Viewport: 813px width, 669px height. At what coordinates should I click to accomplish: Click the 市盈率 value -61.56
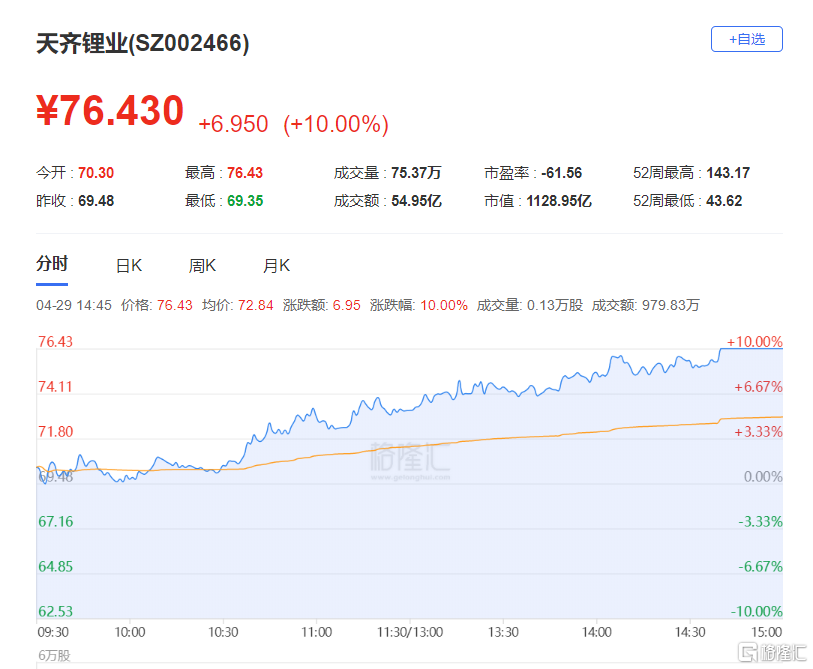point(562,173)
